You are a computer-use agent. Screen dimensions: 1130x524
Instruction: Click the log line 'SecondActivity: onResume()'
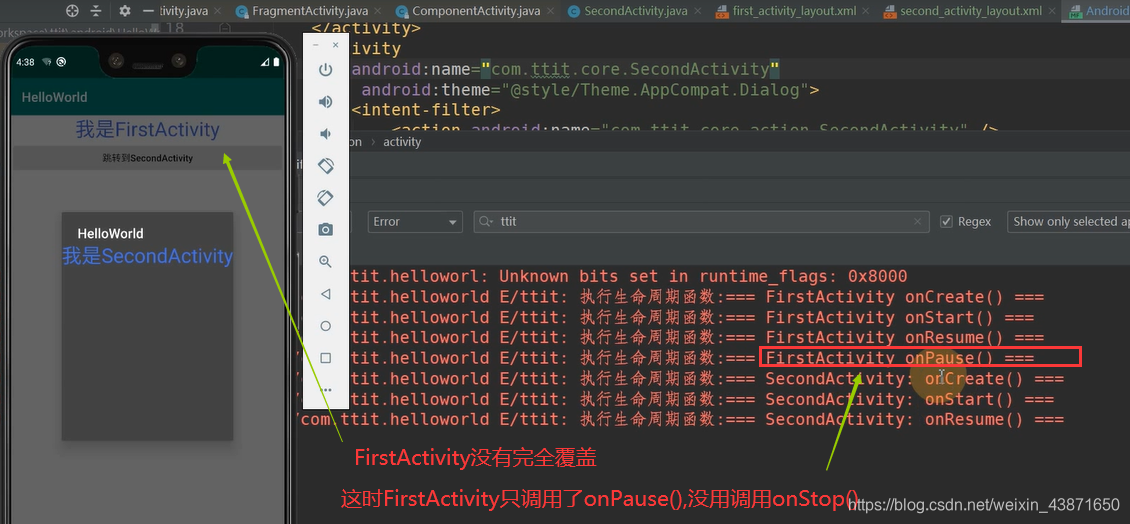[x=681, y=419]
